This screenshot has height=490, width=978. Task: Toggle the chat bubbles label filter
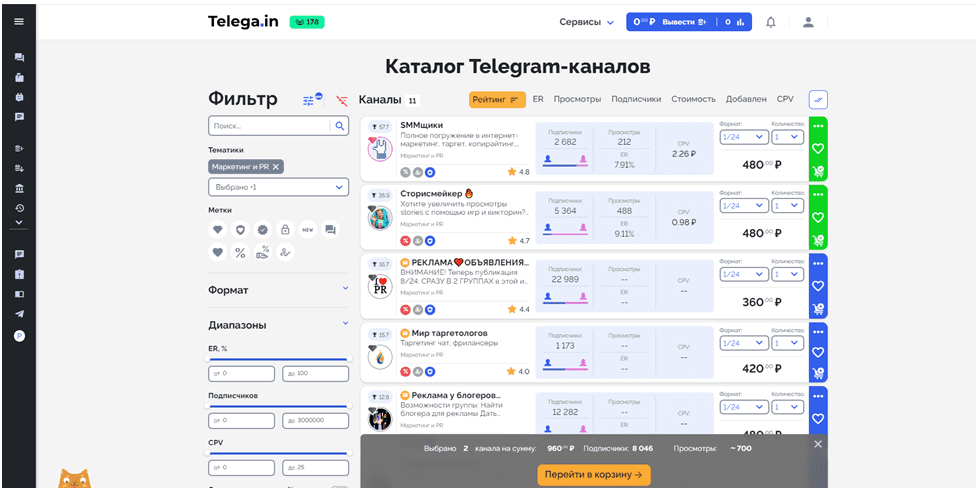(x=330, y=229)
